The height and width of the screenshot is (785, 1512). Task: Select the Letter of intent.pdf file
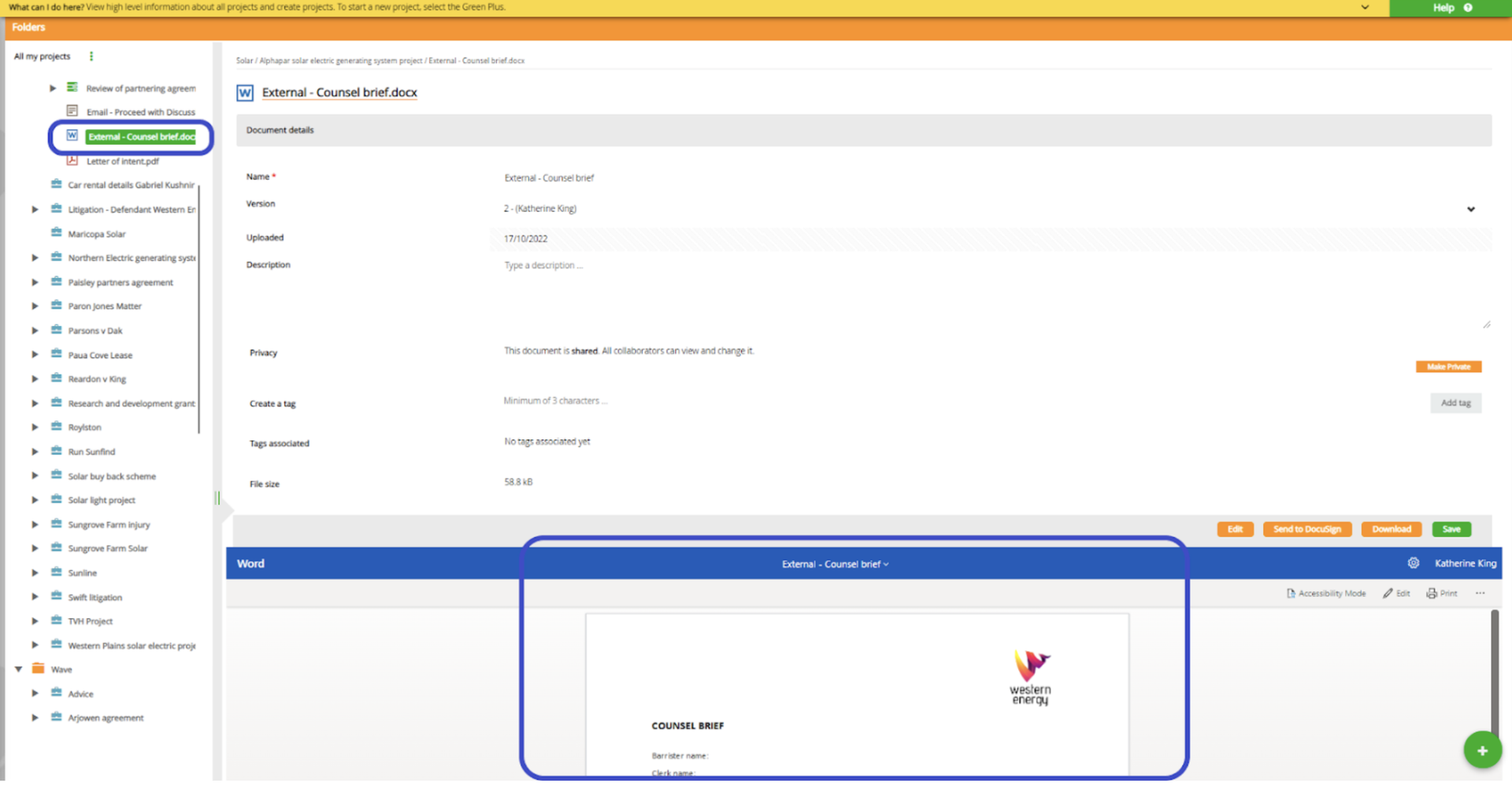tap(123, 161)
